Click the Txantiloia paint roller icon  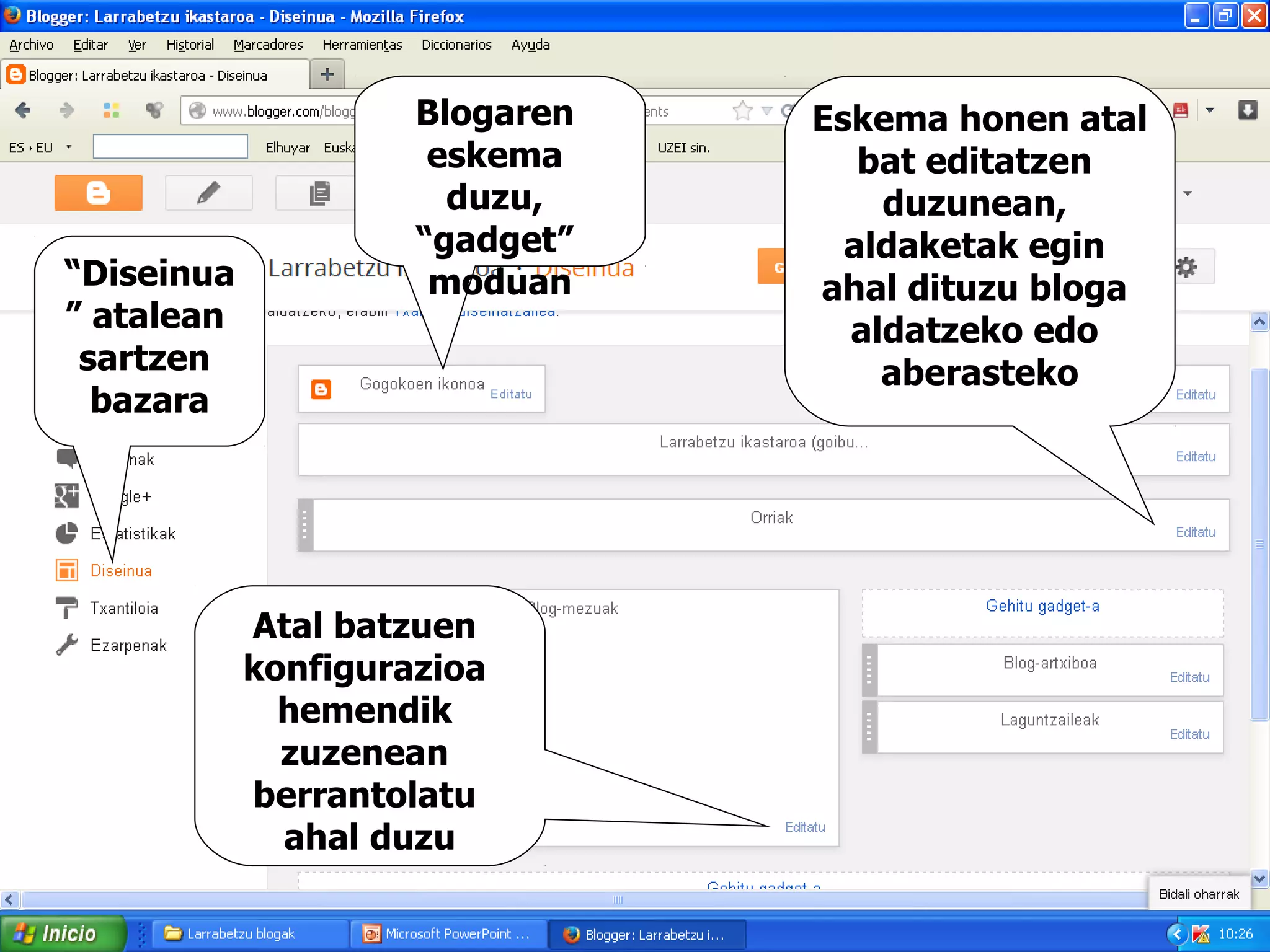(x=66, y=607)
